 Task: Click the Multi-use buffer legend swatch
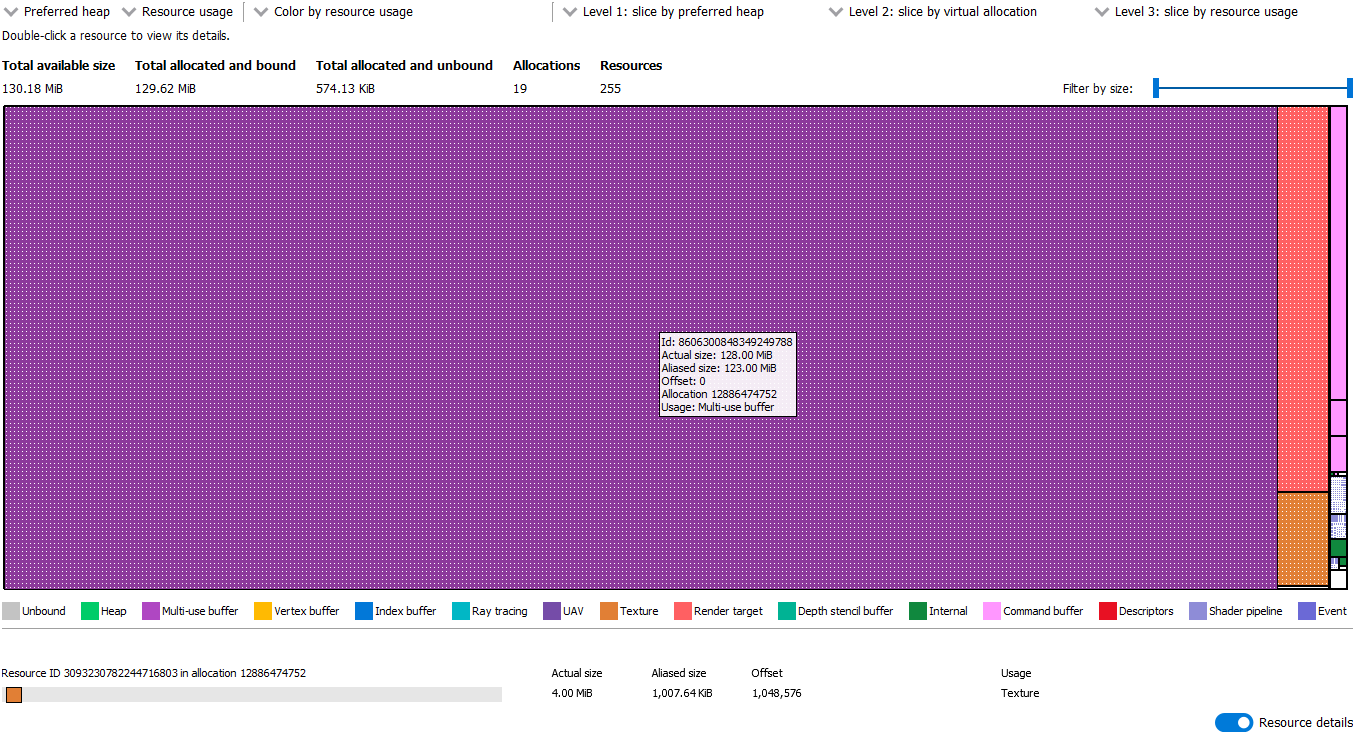point(151,611)
